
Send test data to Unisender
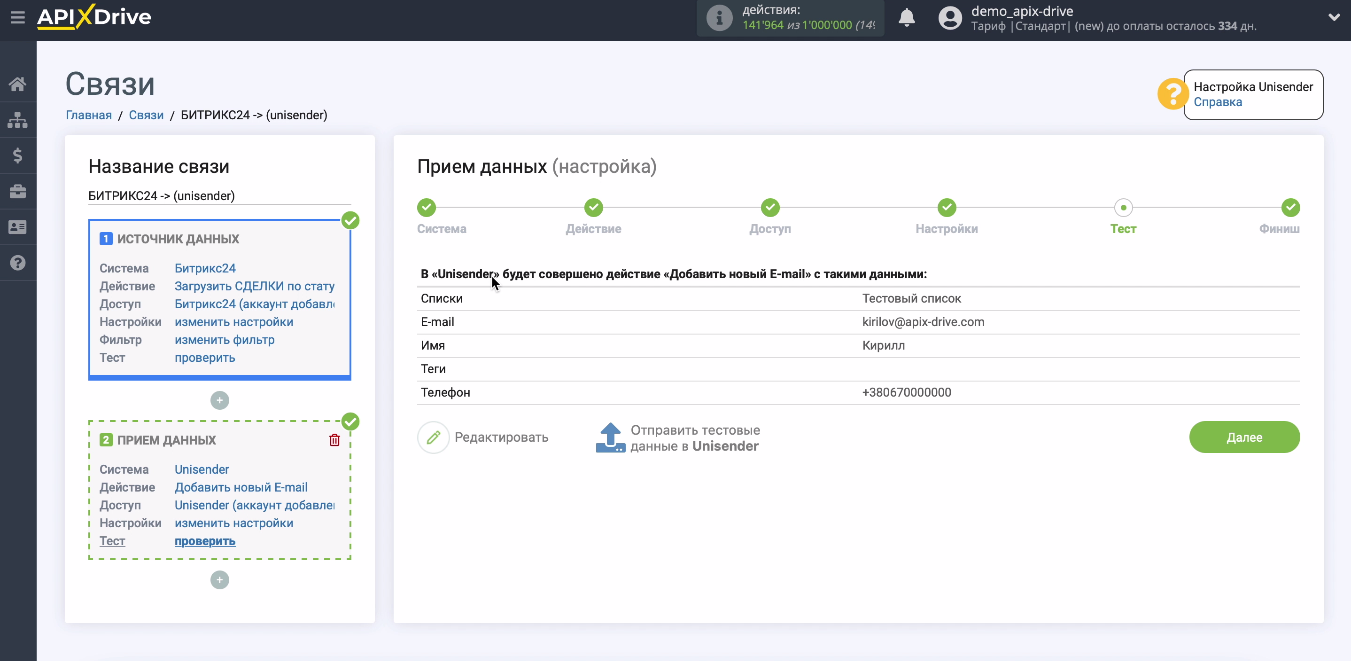click(x=678, y=438)
